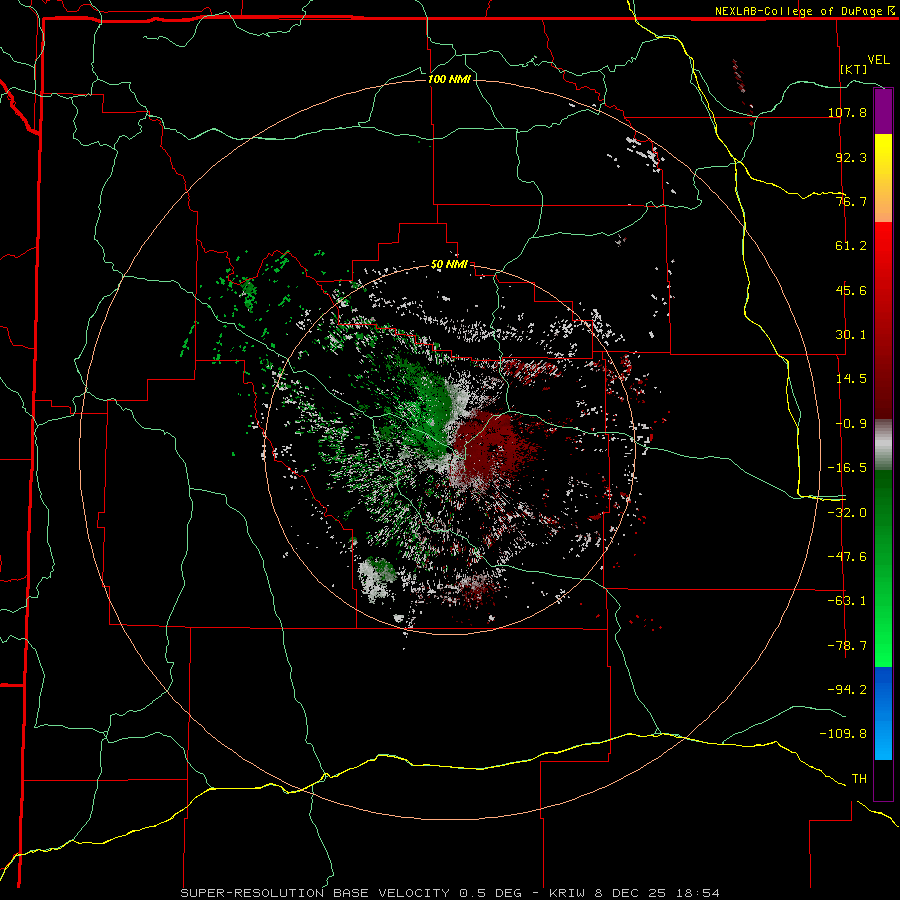Click the 100 NMI range ring label
Screen dimensions: 900x900
[449, 79]
